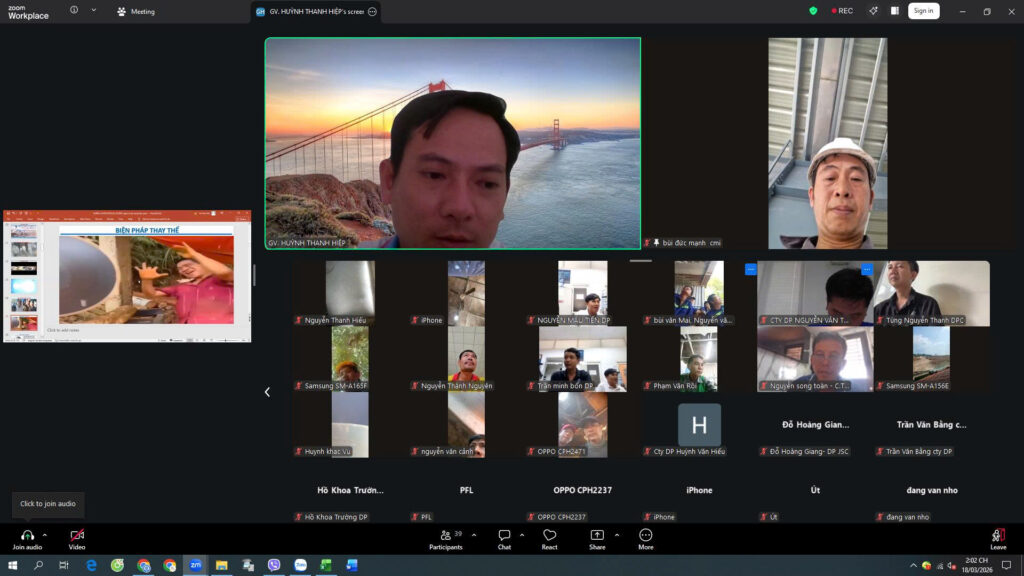
Task: Expand the Chat options arrow
Action: (x=521, y=535)
